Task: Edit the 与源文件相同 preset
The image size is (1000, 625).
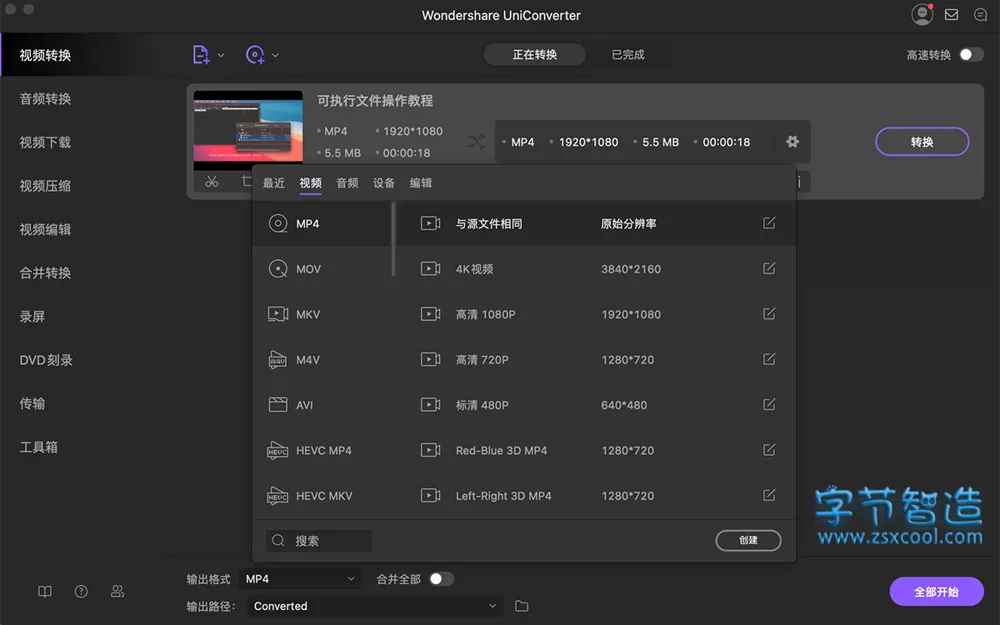Action: tap(769, 223)
